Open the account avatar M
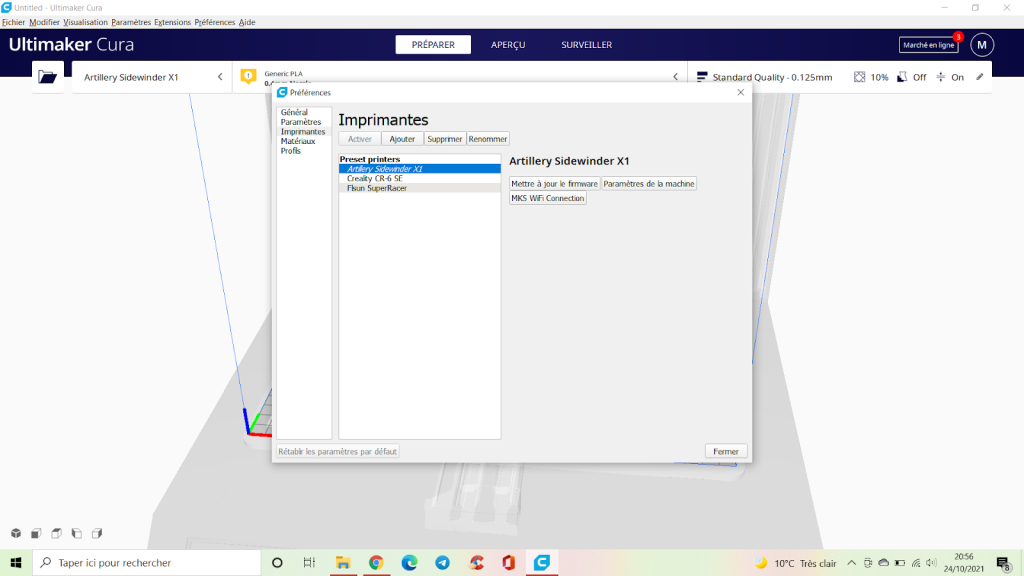The height and width of the screenshot is (576, 1024). pyautogui.click(x=982, y=45)
